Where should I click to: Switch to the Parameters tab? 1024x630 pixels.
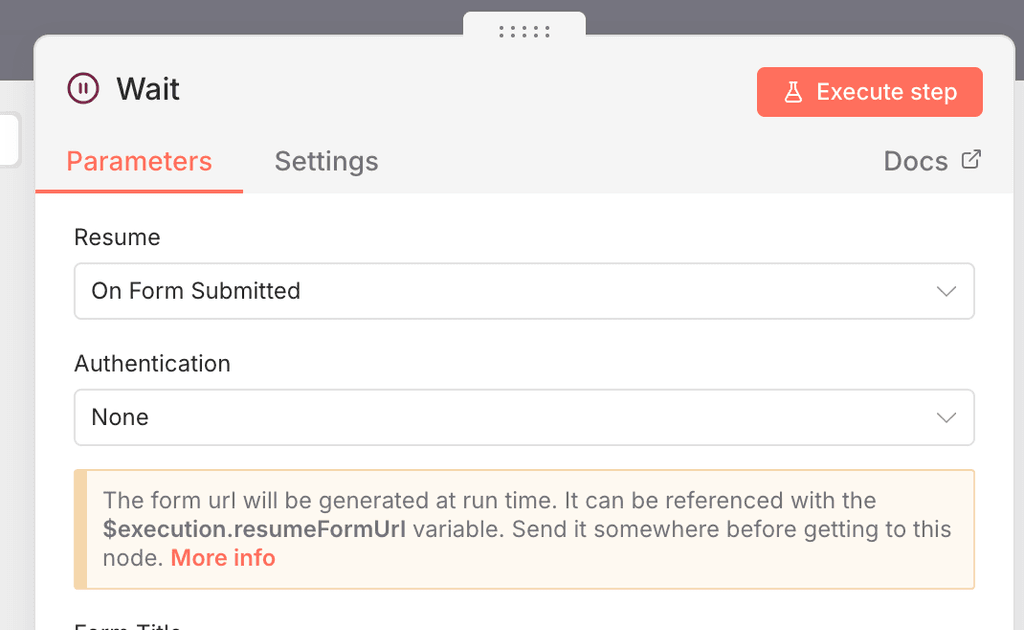[x=139, y=161]
